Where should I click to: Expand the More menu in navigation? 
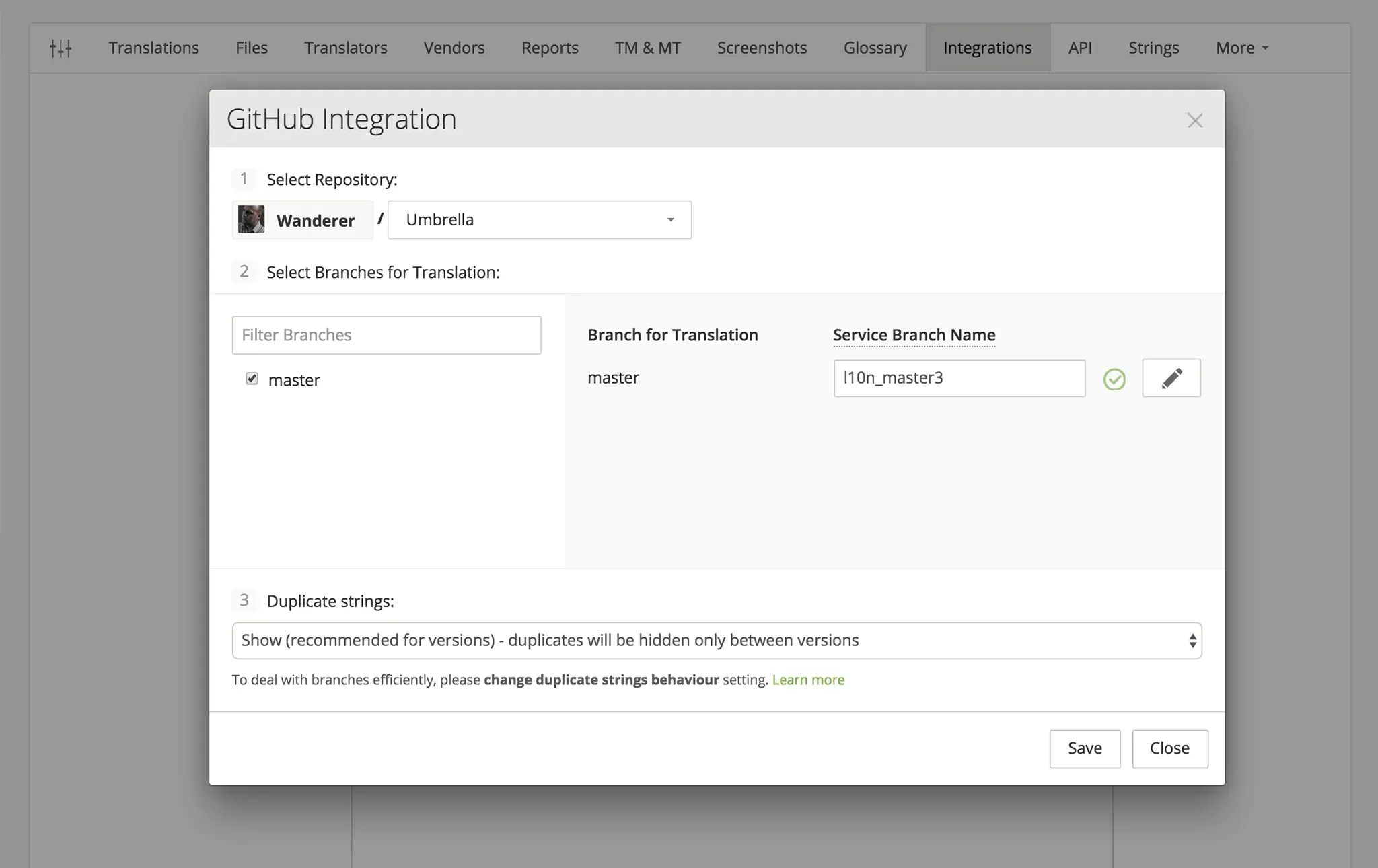click(x=1241, y=48)
